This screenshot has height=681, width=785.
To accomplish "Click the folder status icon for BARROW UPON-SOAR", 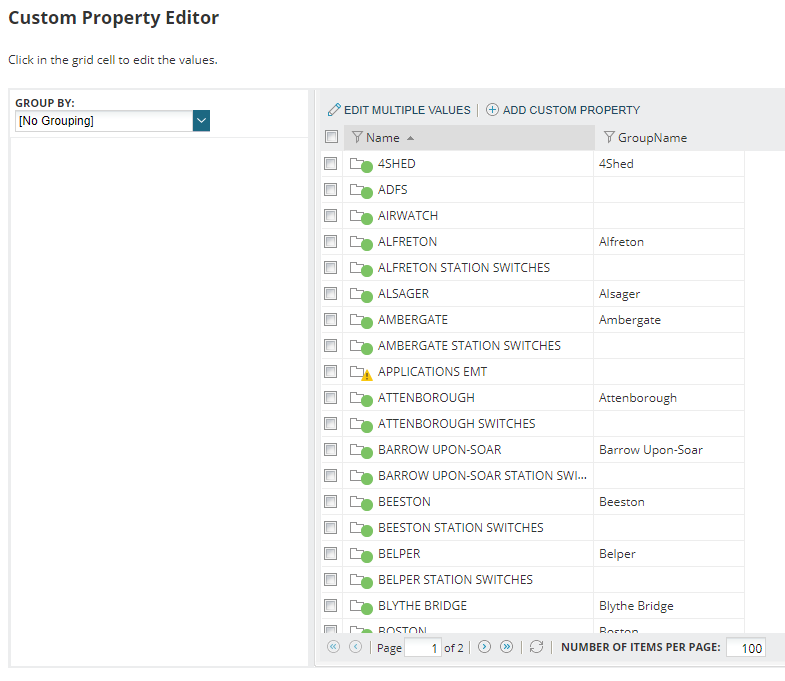I will point(361,451).
